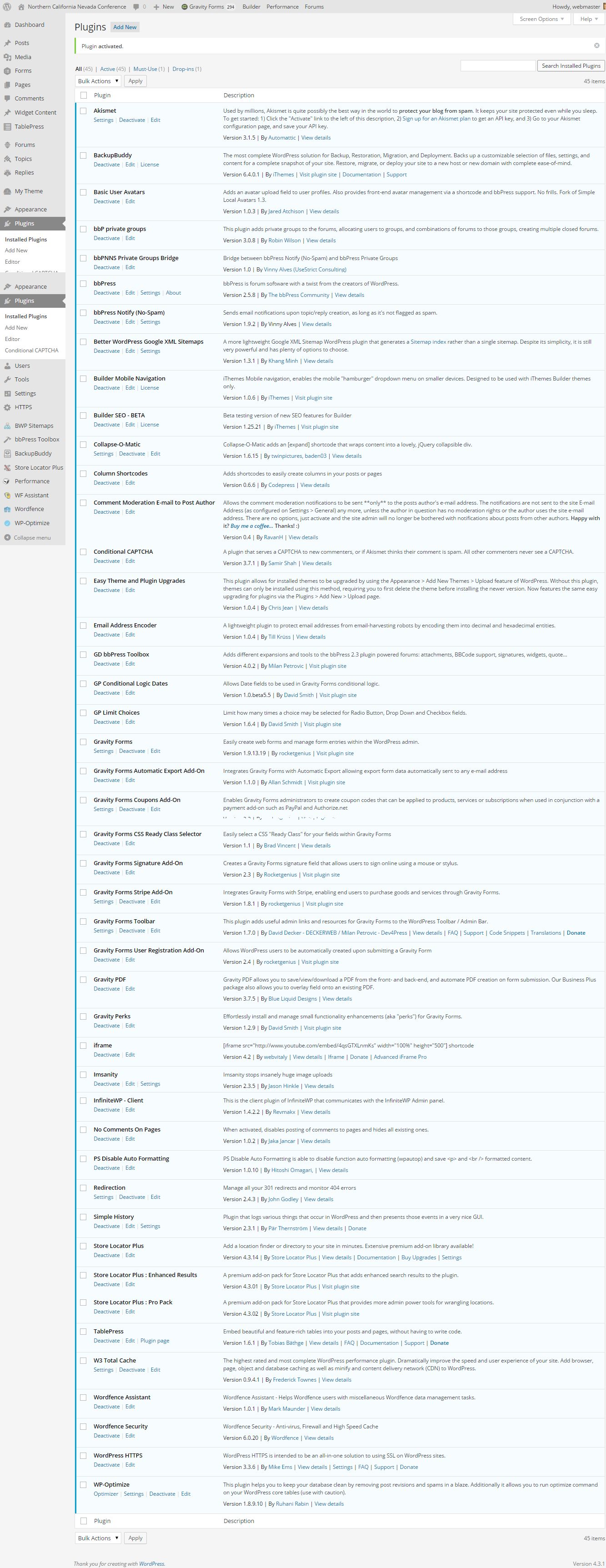Open the Optimizer link under WP-Optimize
This screenshot has width=606, height=1568.
click(106, 1494)
